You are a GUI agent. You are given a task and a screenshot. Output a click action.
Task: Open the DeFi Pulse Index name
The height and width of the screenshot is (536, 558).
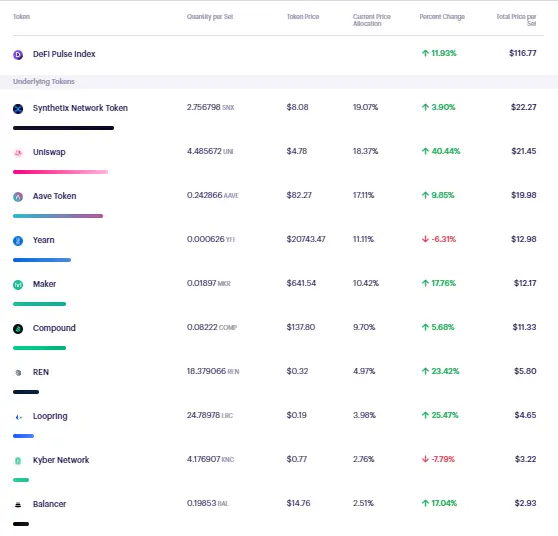coord(64,54)
